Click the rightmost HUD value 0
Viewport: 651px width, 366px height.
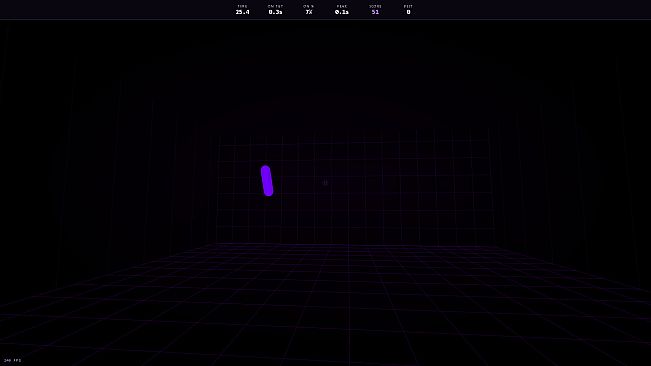(408, 12)
